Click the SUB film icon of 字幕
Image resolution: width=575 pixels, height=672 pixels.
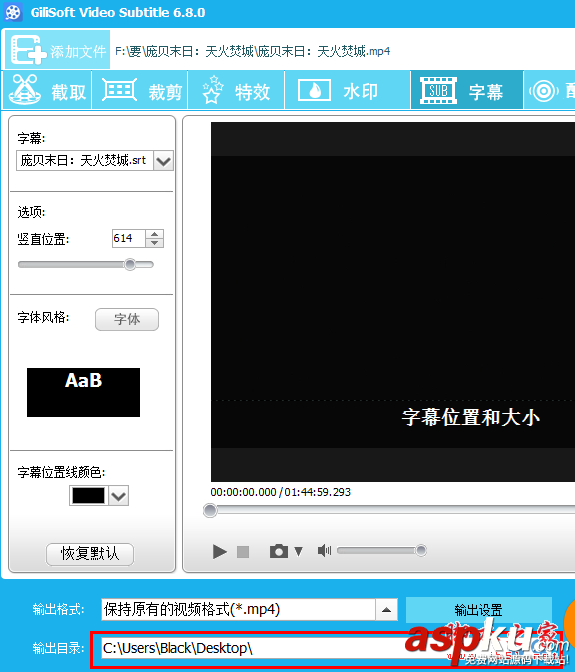[438, 90]
